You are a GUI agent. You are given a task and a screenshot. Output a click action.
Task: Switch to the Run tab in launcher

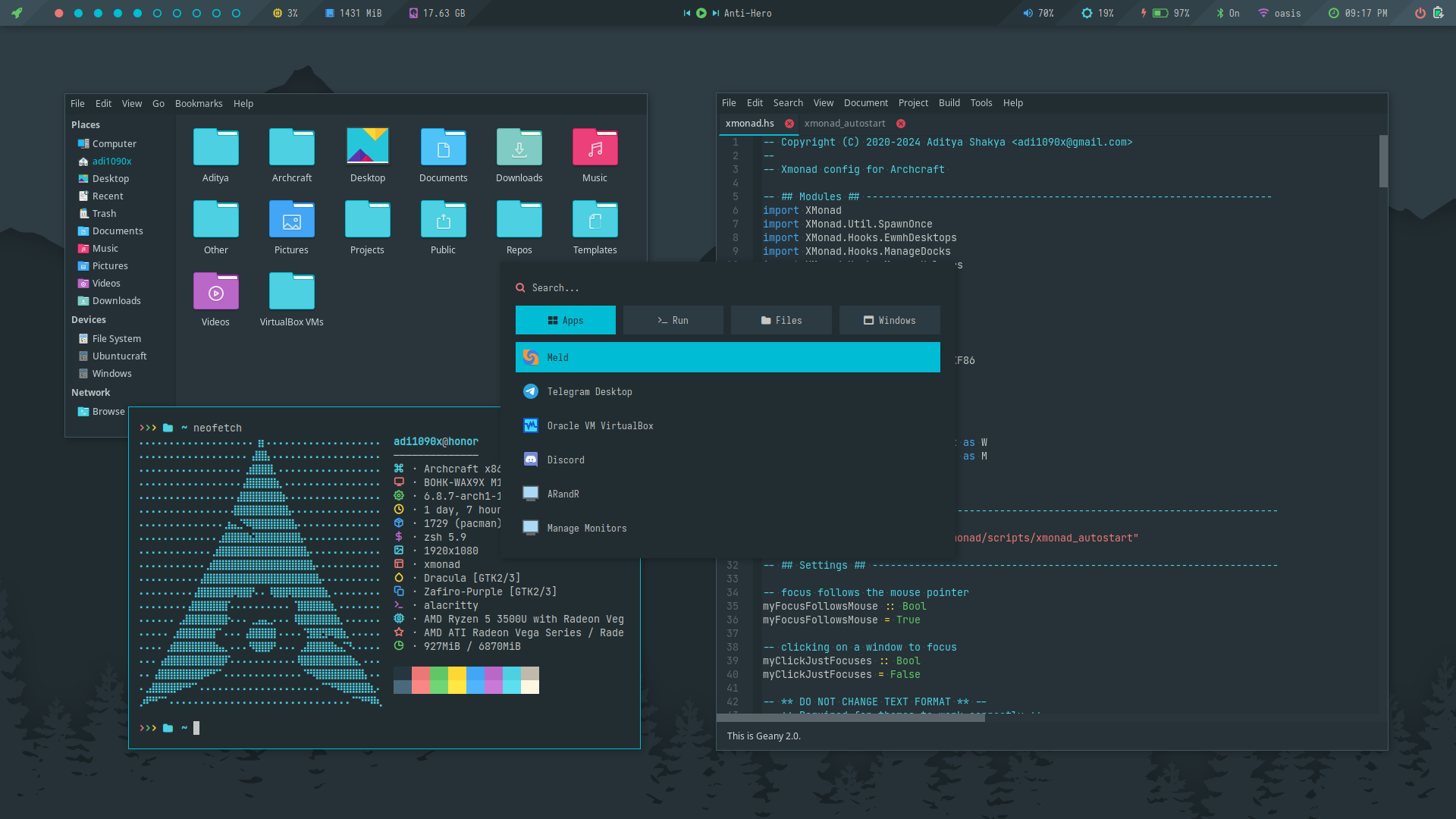(x=673, y=321)
